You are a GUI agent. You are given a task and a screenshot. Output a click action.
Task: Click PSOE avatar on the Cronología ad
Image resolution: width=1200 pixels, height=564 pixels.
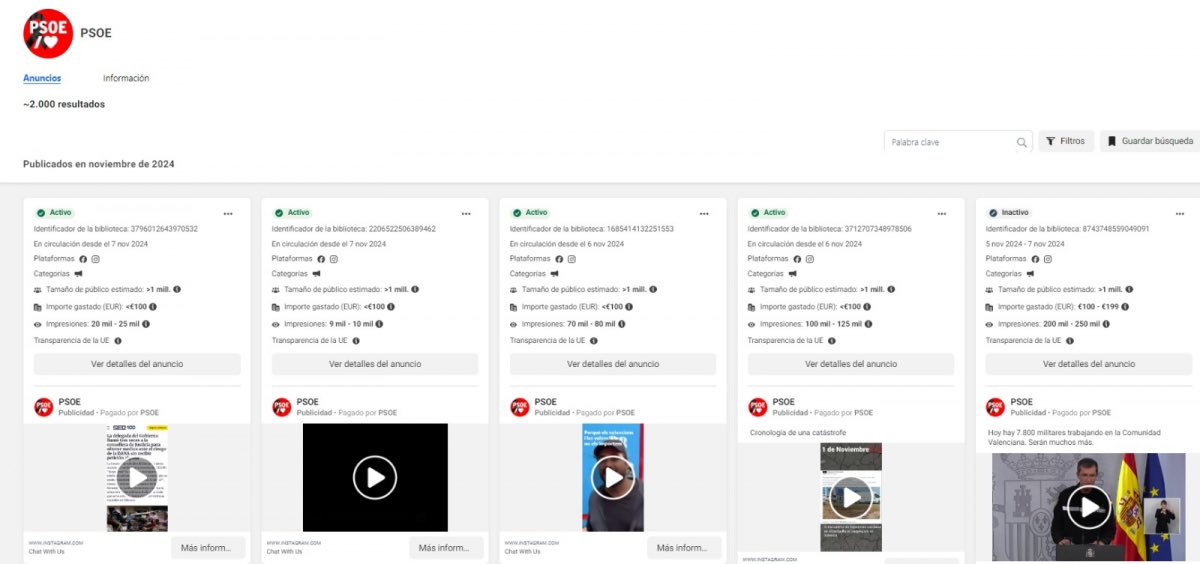tap(758, 407)
